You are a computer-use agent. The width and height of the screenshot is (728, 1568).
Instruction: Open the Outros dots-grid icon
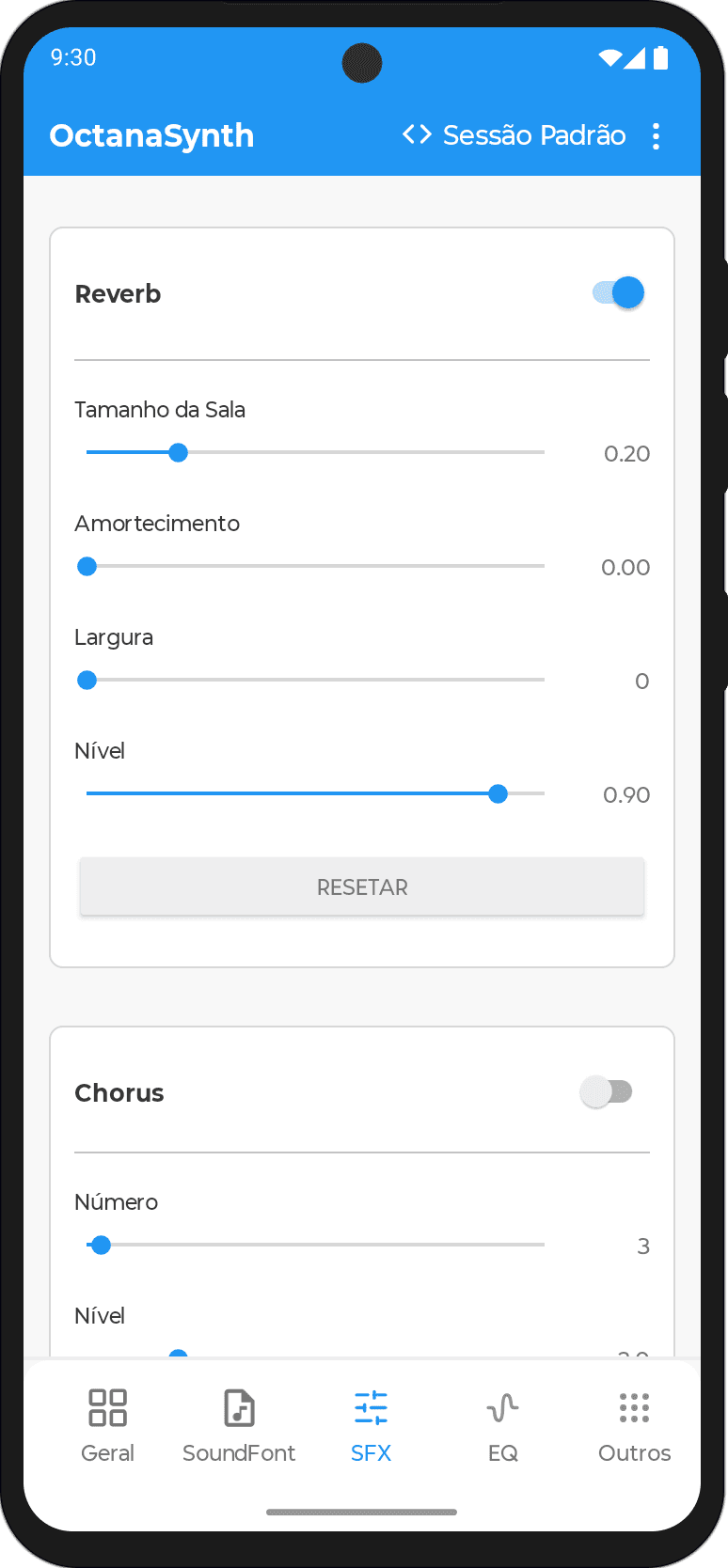click(634, 1408)
